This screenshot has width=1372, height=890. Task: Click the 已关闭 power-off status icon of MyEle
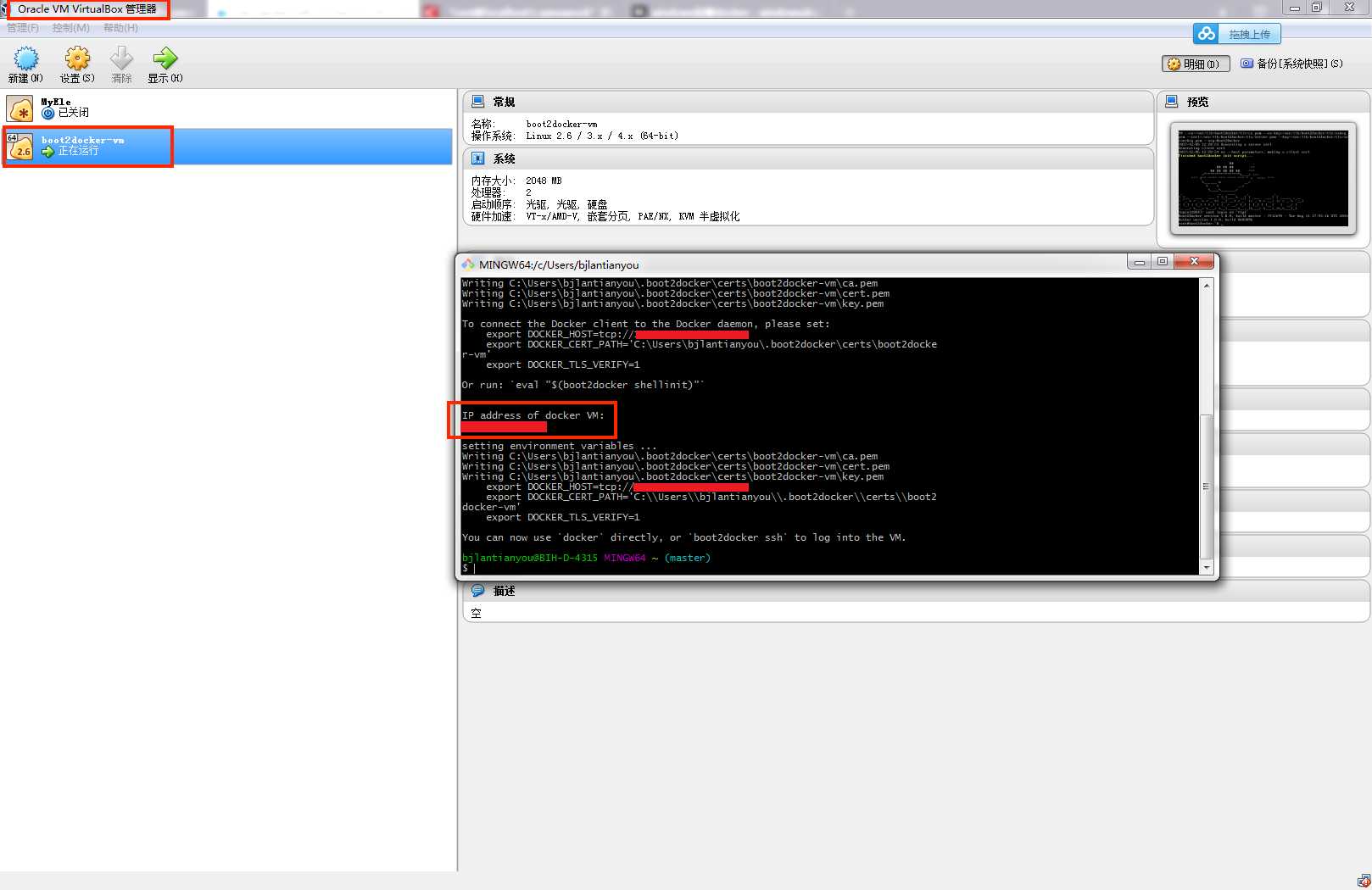[48, 113]
